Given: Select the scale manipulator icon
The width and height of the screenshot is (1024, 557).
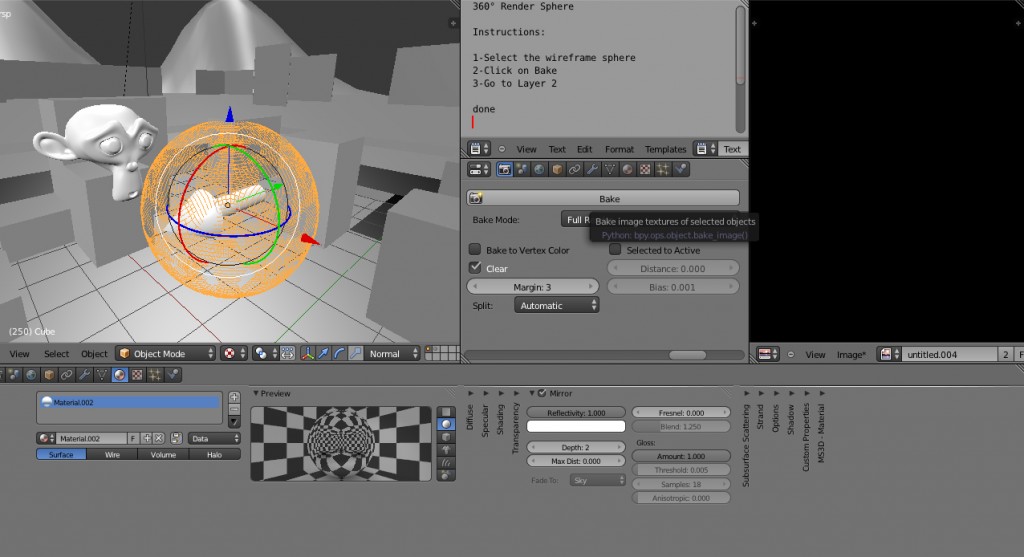Looking at the screenshot, I should tap(356, 354).
